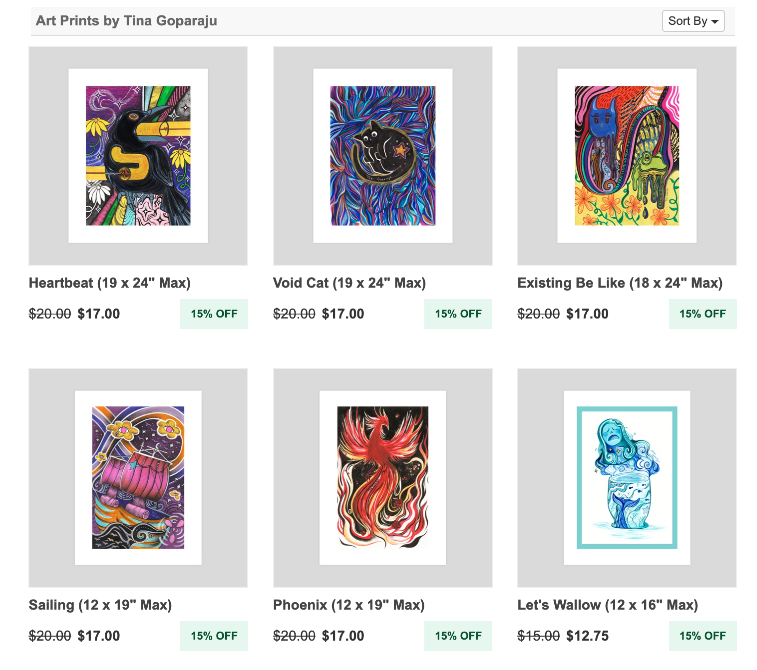Click the 15% OFF badge under Void Cat
757x670 pixels.
458,314
